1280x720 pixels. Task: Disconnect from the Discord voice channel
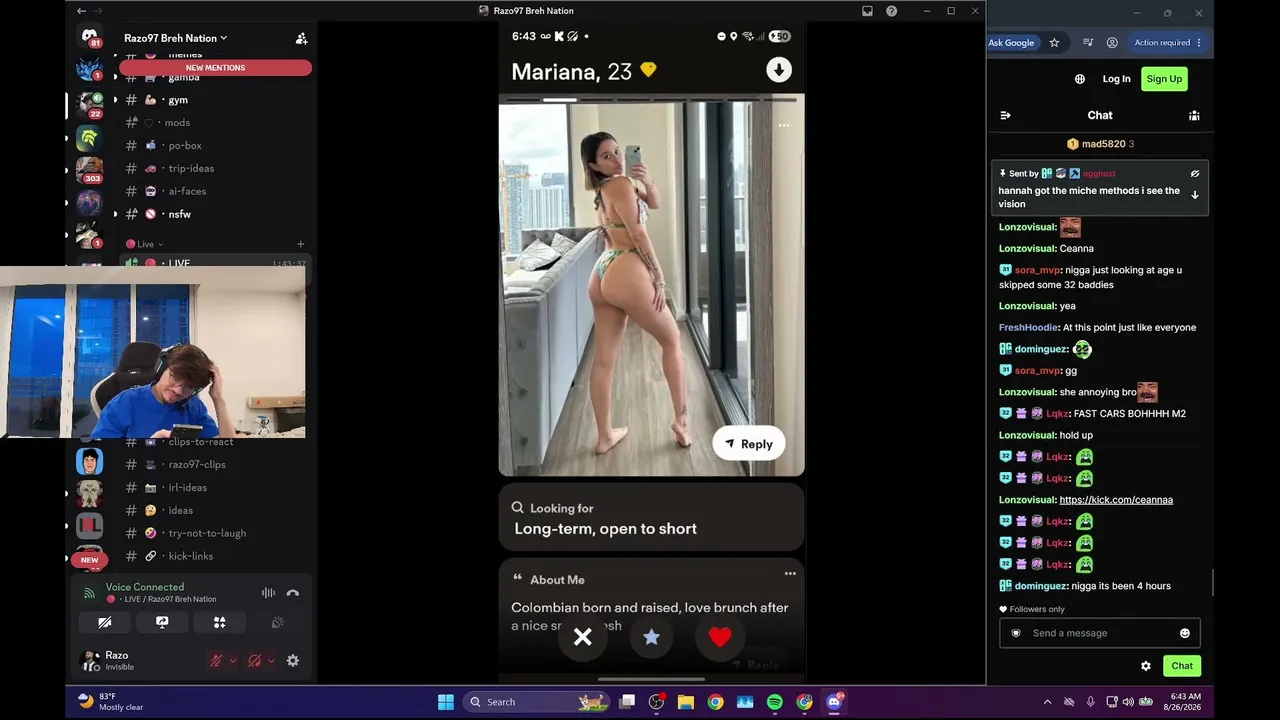coord(293,593)
